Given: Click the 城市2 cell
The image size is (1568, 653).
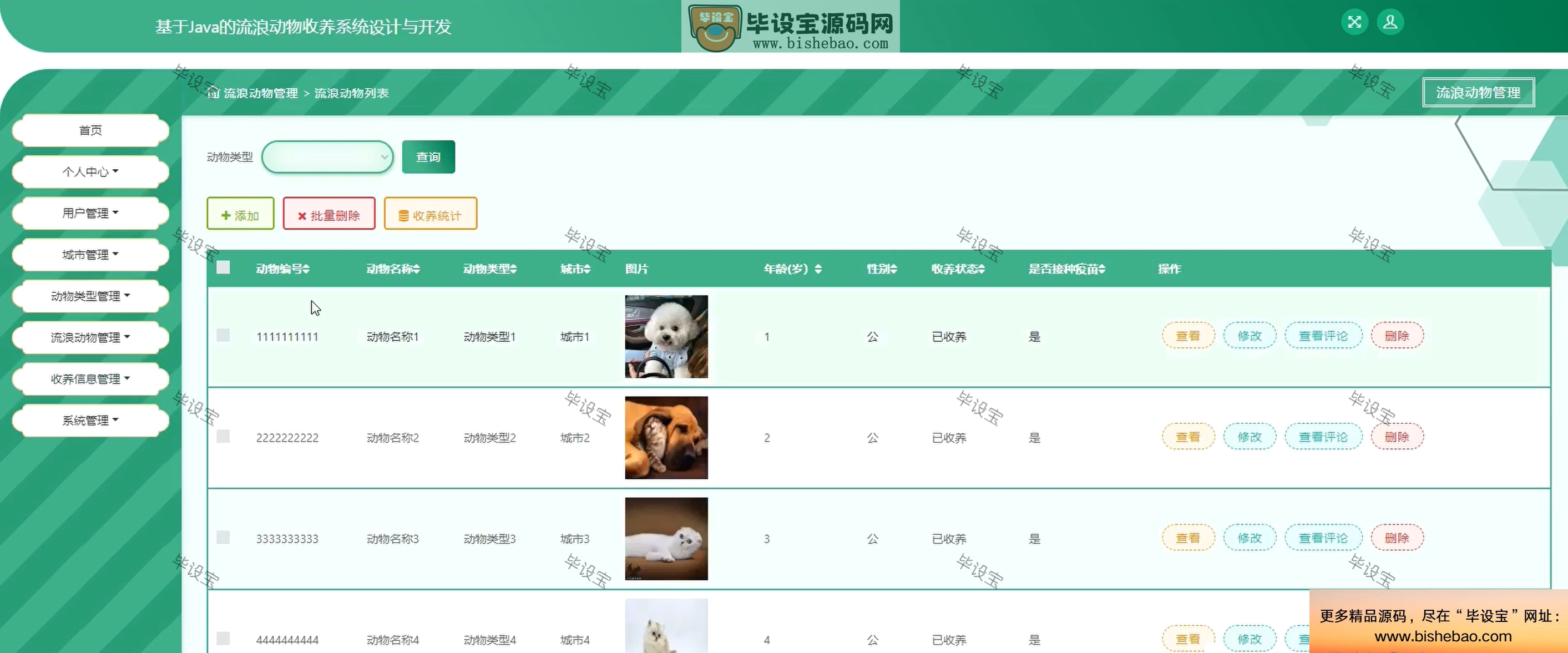Looking at the screenshot, I should click(575, 438).
